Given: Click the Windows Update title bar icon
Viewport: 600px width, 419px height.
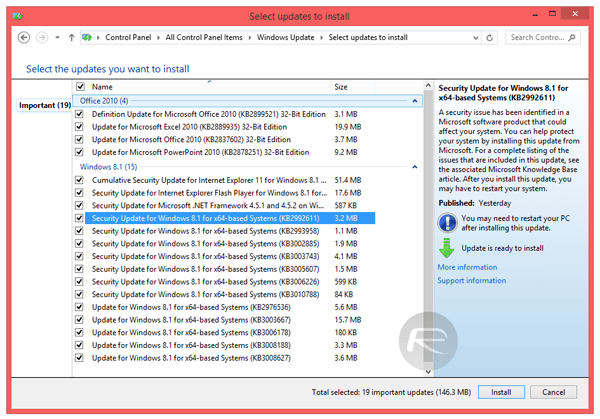Looking at the screenshot, I should (x=18, y=16).
